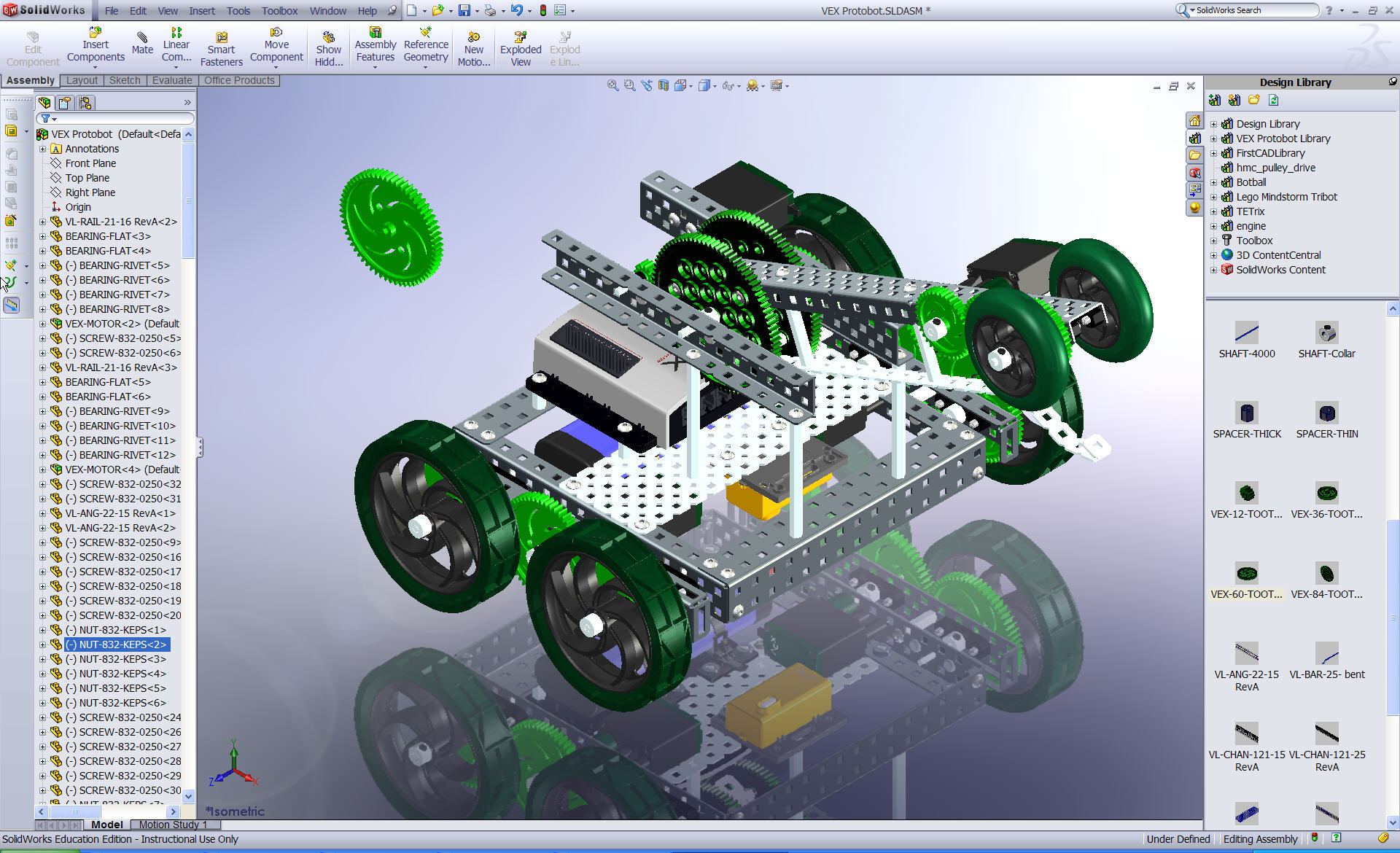
Task: Open the Appearances task pane tab
Action: click(x=1194, y=208)
